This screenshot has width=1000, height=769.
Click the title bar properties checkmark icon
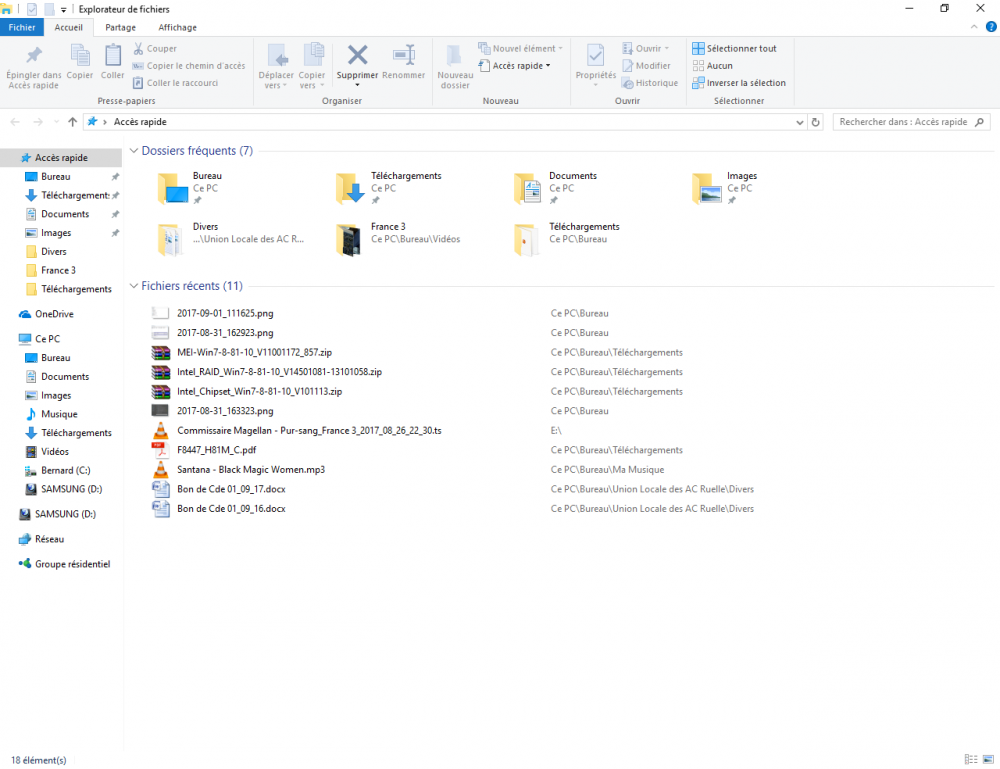[x=32, y=9]
